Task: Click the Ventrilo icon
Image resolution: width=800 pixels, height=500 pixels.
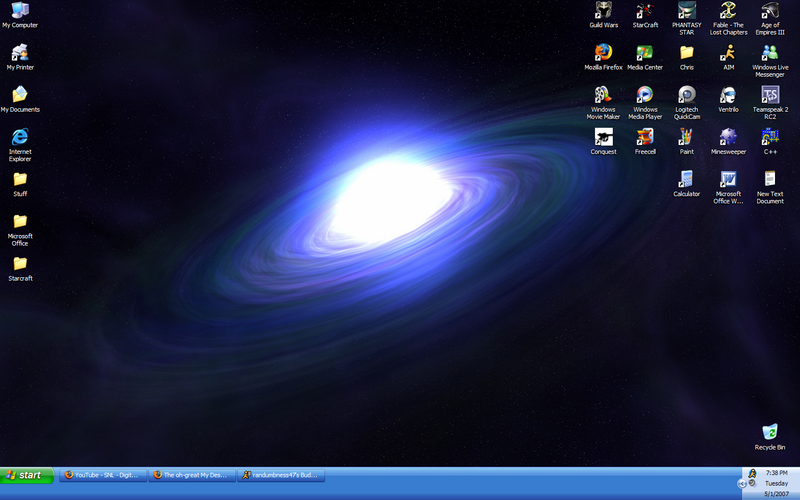Action: tap(729, 99)
